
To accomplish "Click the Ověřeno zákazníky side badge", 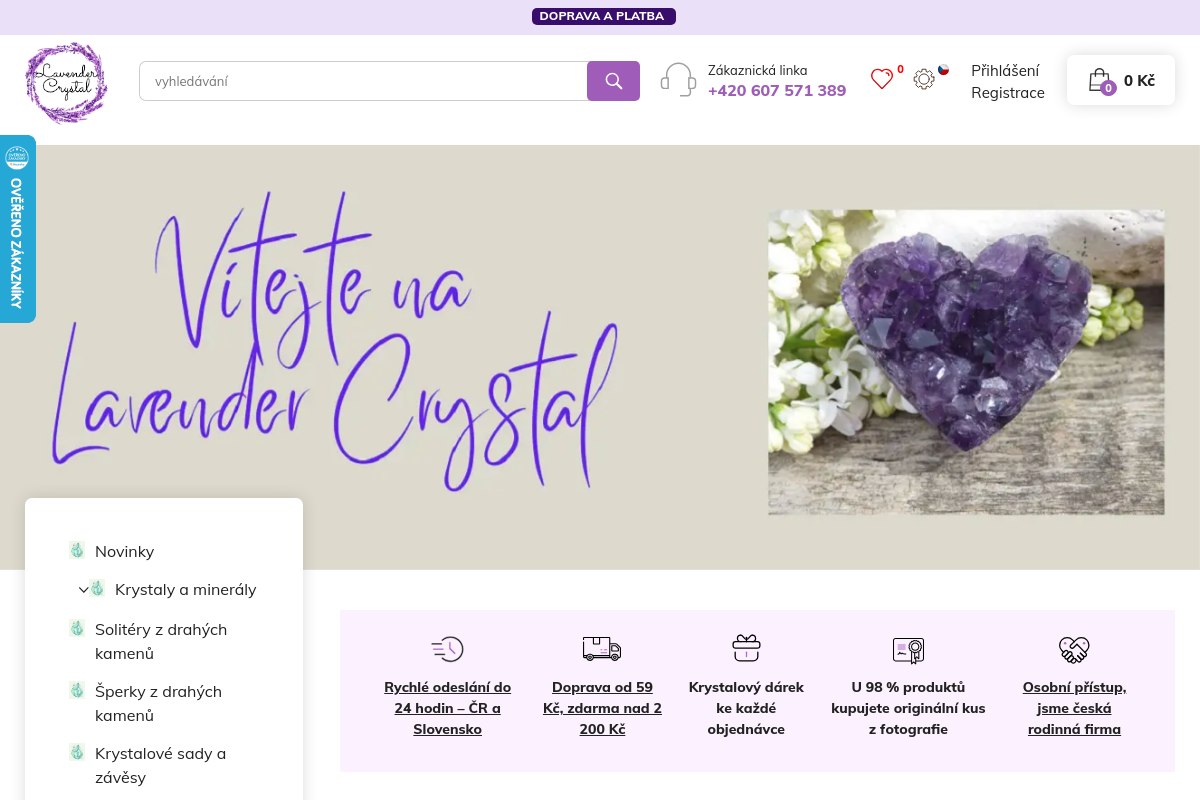I will coord(17,229).
